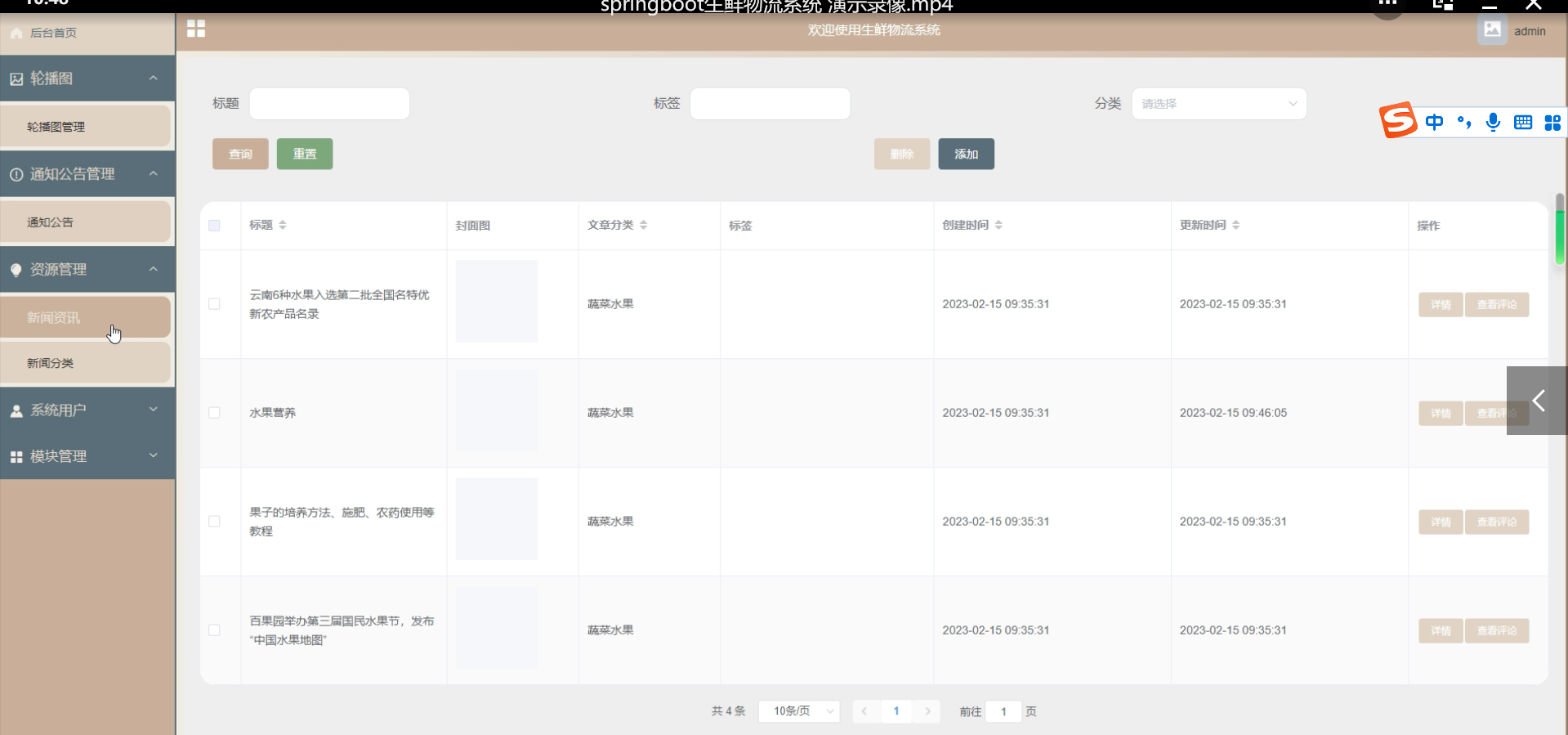Image resolution: width=1568 pixels, height=735 pixels.
Task: Click page number 1 in pagination
Action: tap(896, 711)
